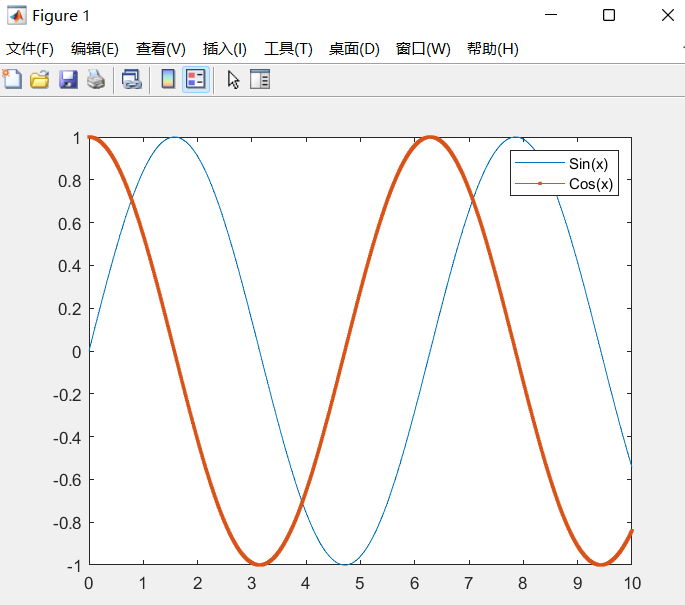Screen dimensions: 685x605
Task: Print the figure using the printer icon
Action: coord(96,80)
